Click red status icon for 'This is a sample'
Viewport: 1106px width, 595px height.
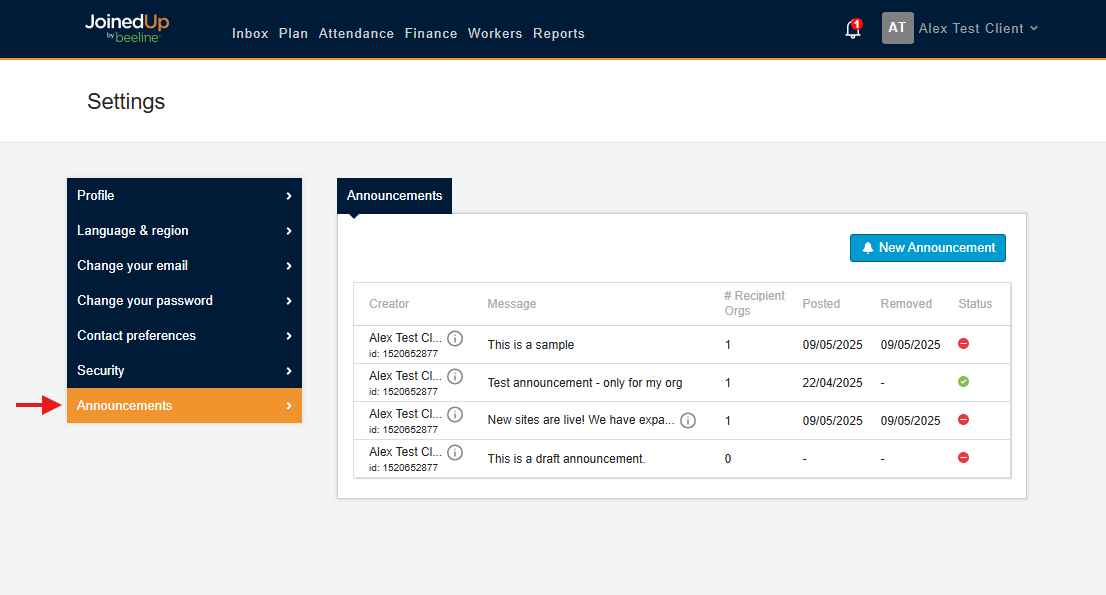pyautogui.click(x=963, y=344)
